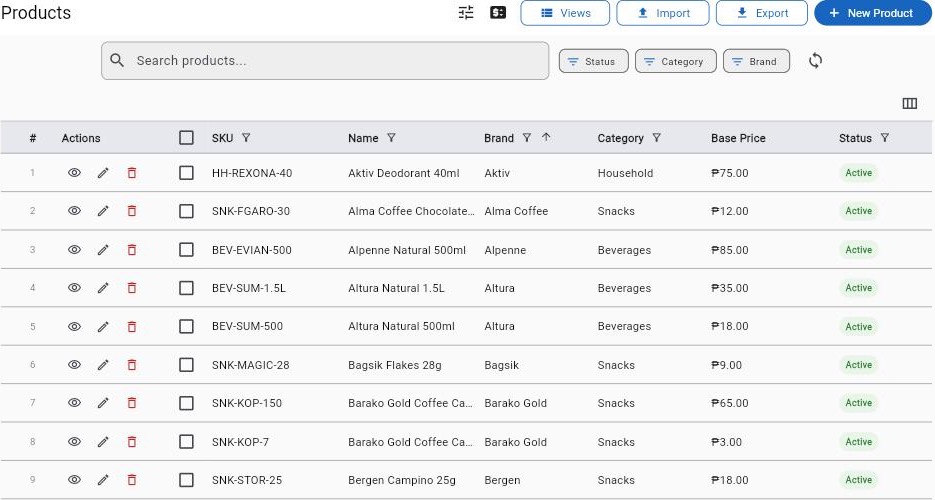Check the BEV-EVIAN-500 row checkbox

pyautogui.click(x=186, y=250)
